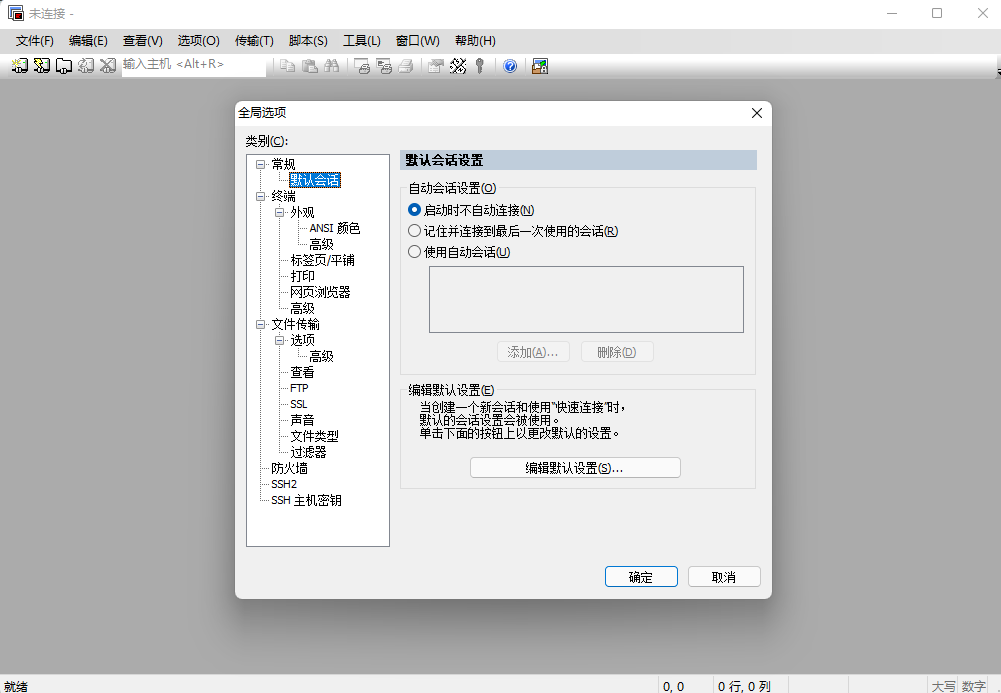
Task: Select 使用自动会话 radio option
Action: coord(413,251)
